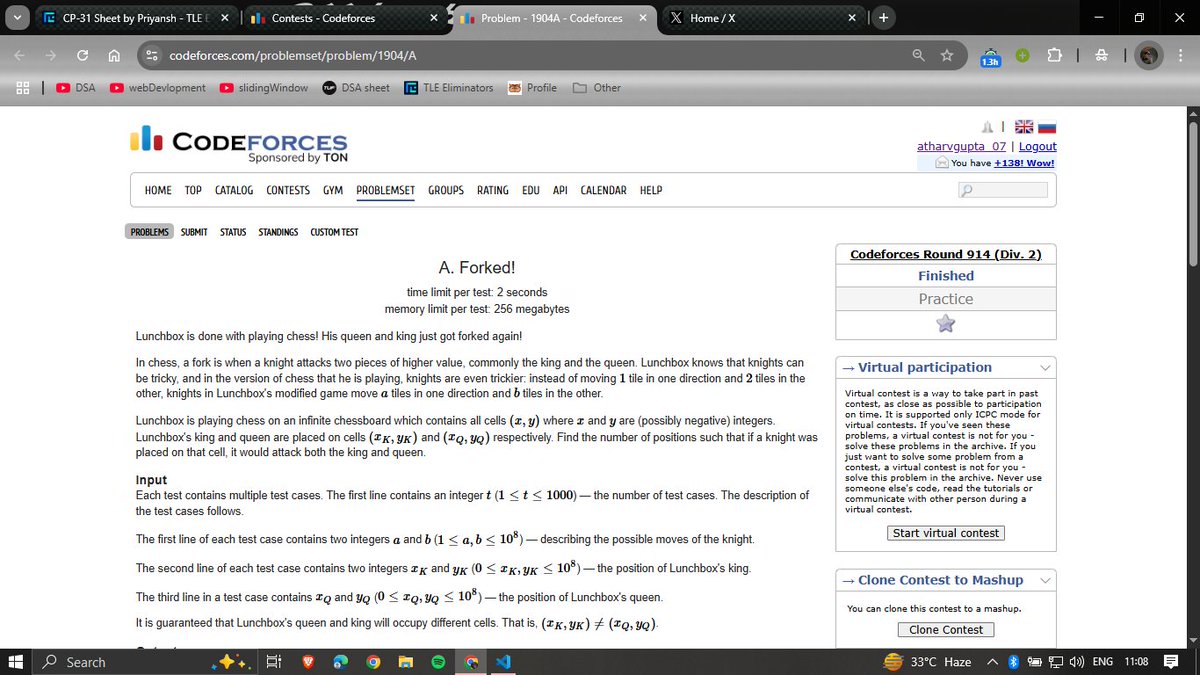The image size is (1200, 675).
Task: Click the address bar URL
Action: [x=293, y=56]
